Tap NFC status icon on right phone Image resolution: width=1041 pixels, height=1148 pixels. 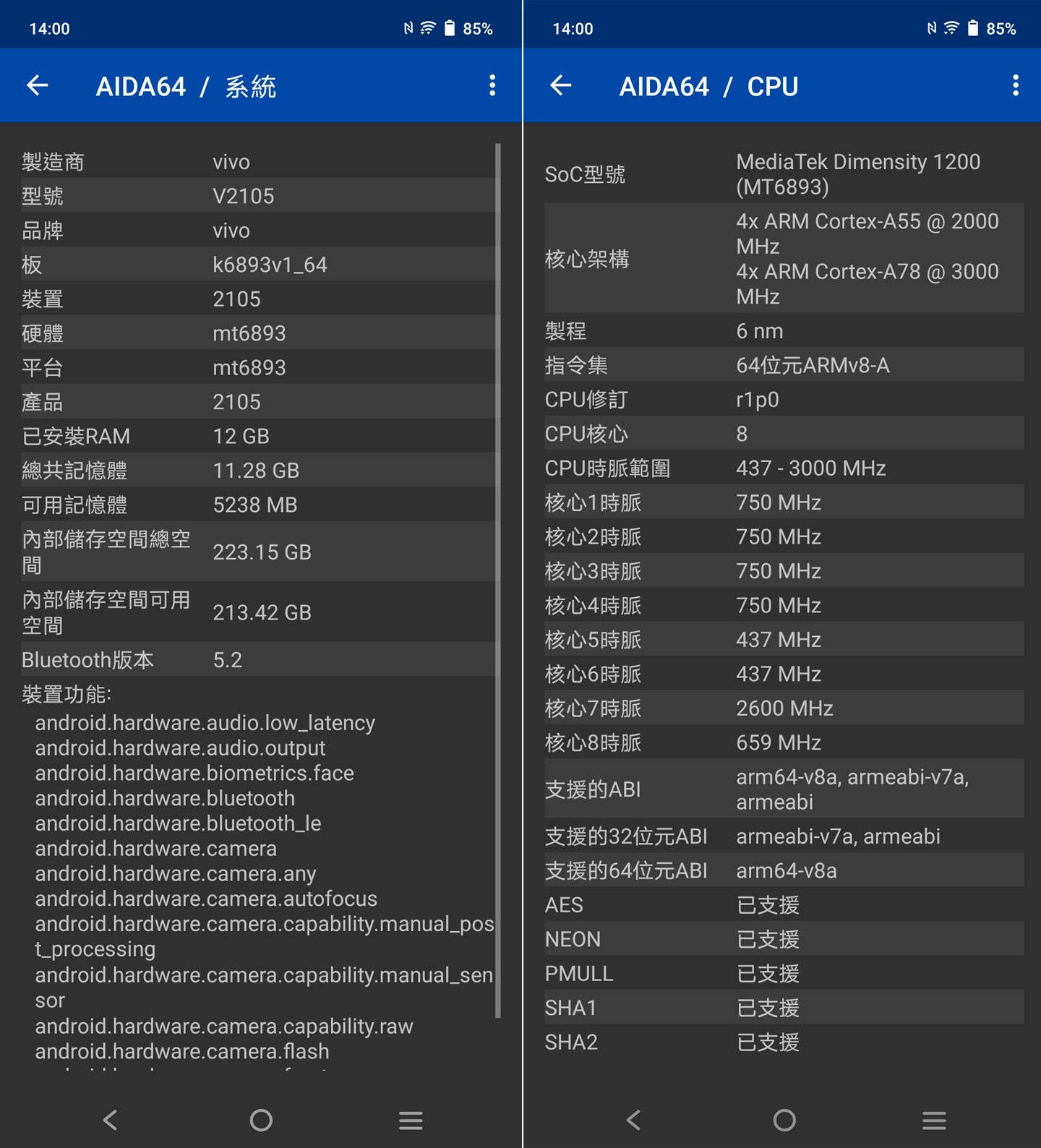(932, 28)
